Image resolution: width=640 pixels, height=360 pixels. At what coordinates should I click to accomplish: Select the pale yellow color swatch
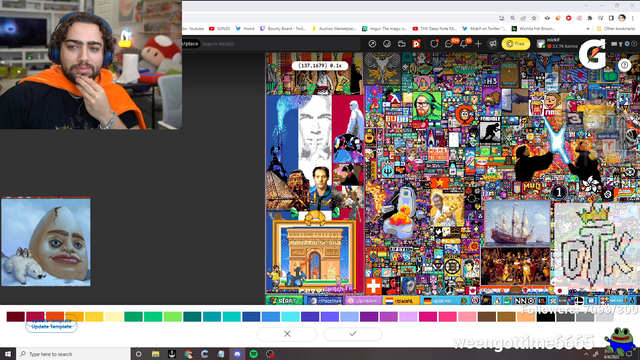coord(114,317)
